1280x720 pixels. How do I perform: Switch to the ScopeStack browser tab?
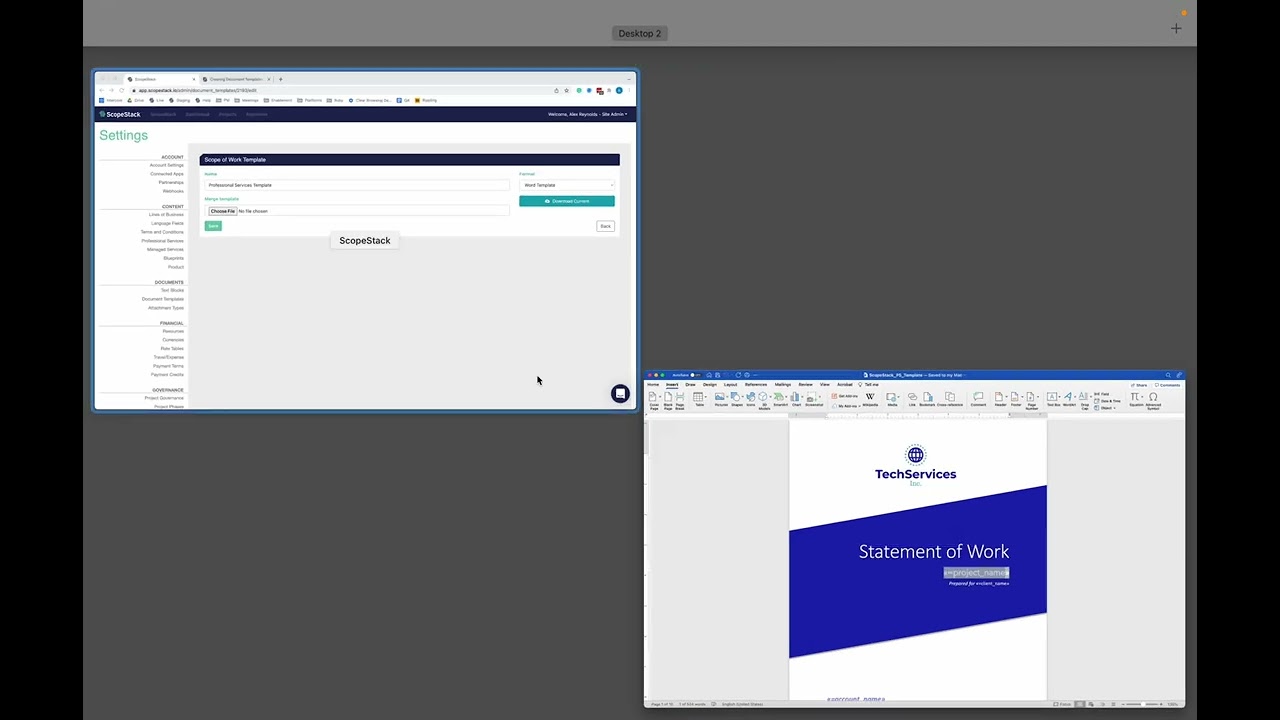160,79
